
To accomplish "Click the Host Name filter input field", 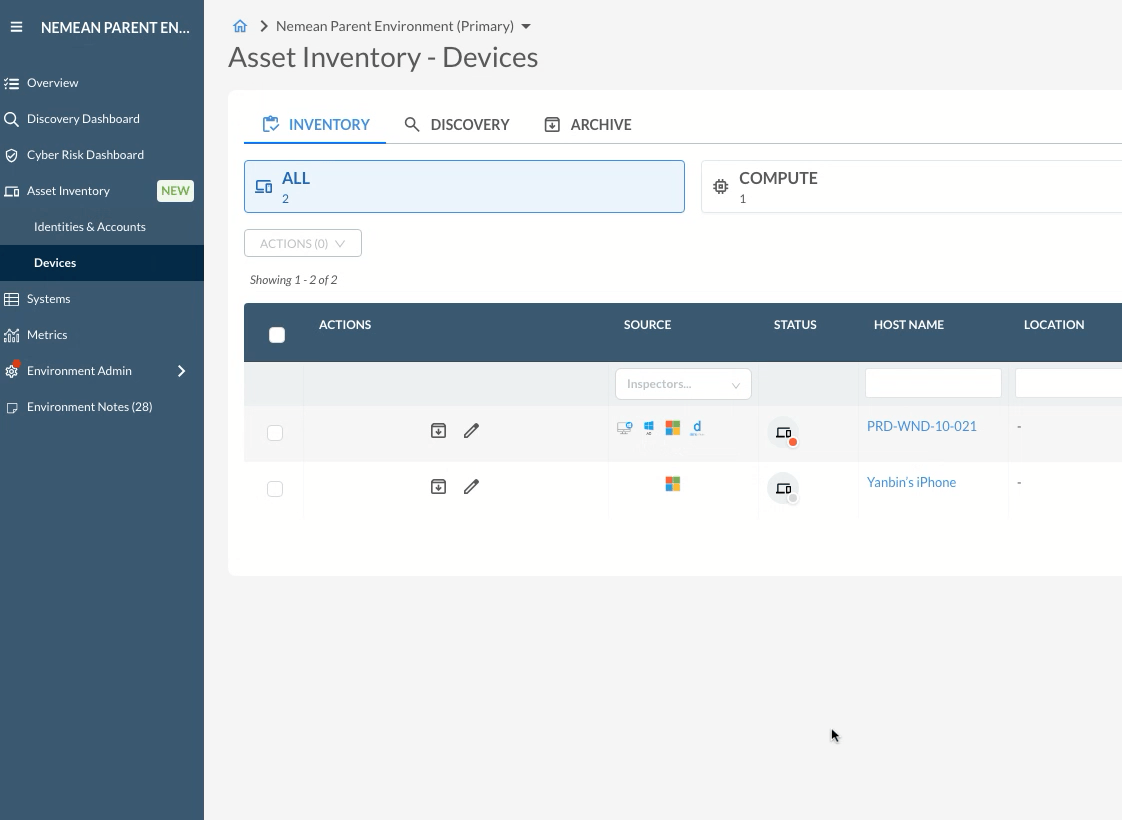I will [x=933, y=384].
